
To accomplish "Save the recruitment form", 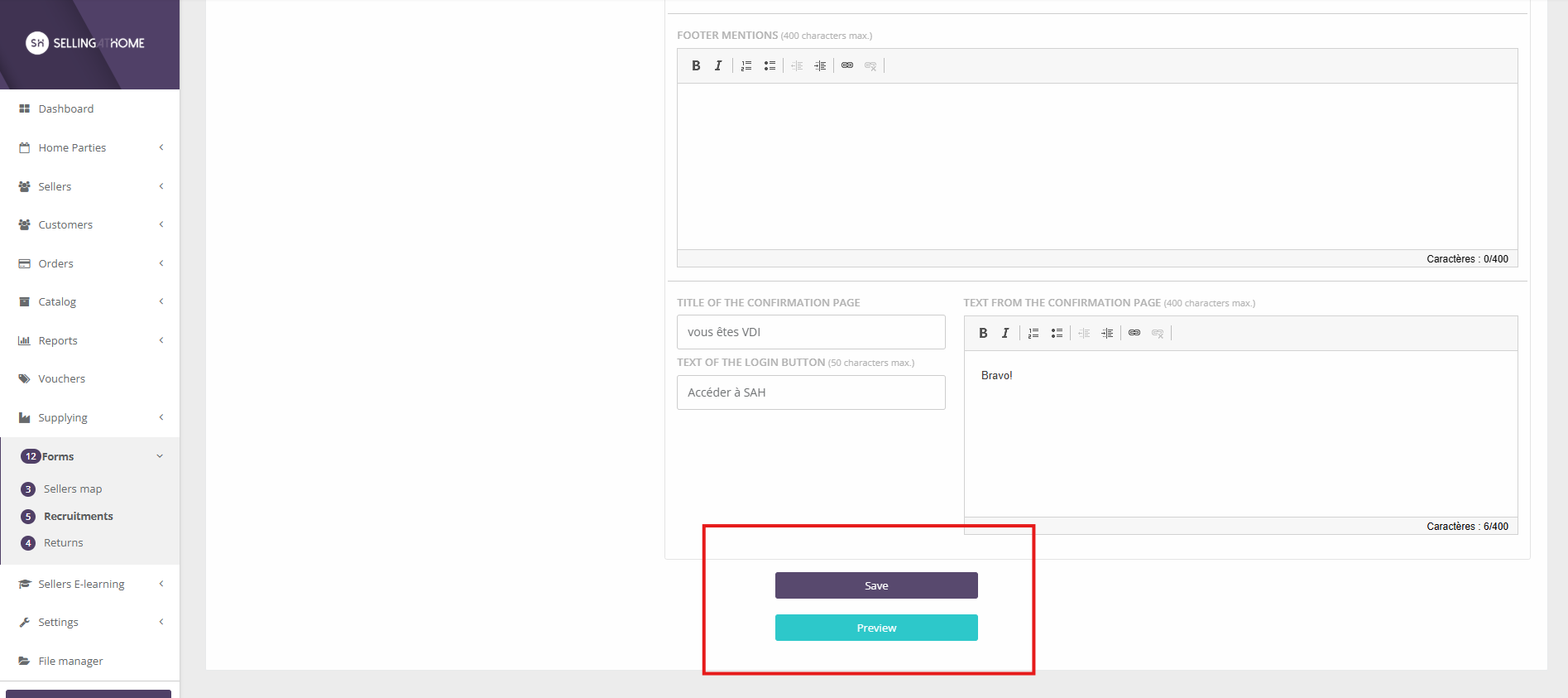I will (876, 585).
